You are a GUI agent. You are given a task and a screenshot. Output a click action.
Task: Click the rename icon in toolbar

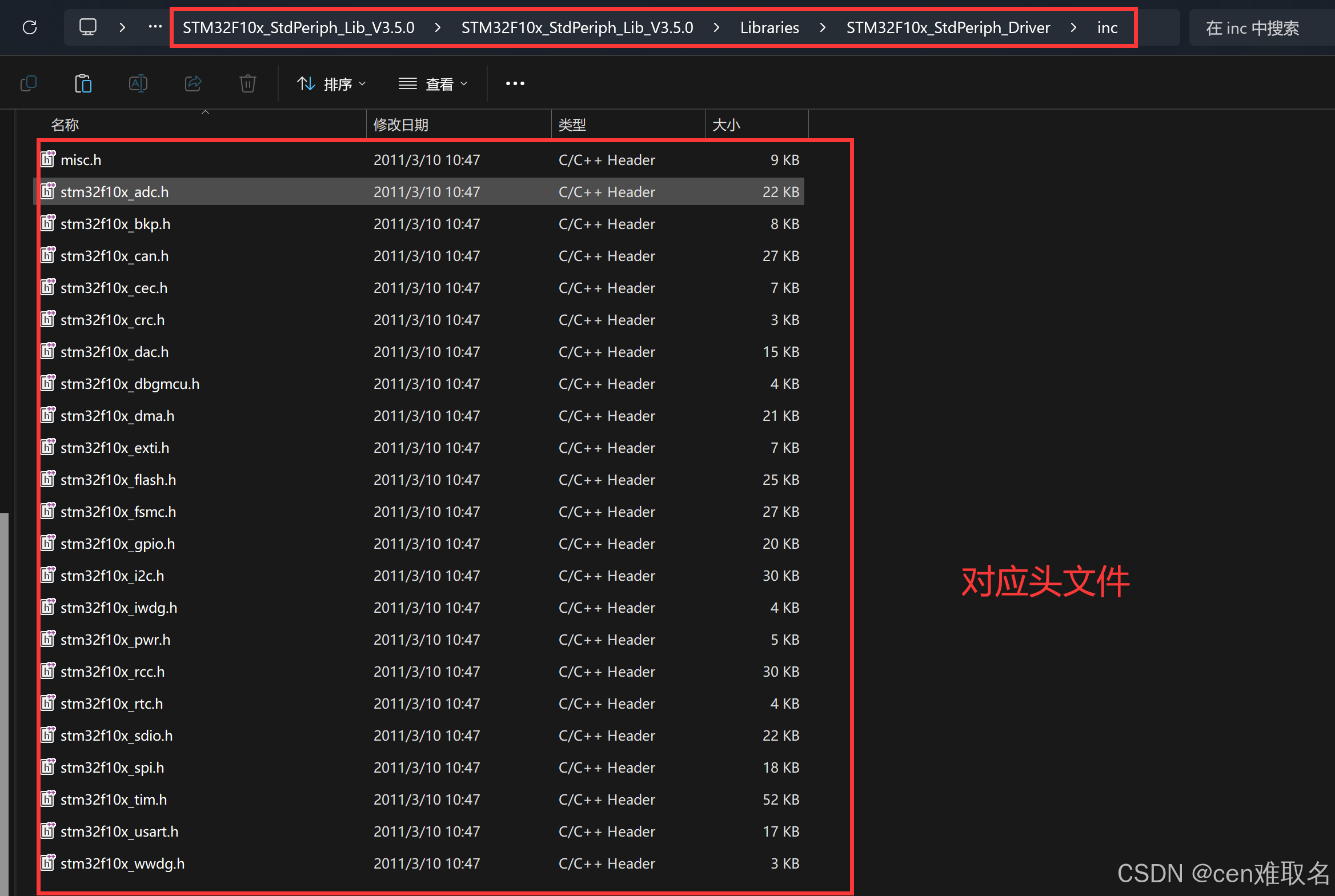pyautogui.click(x=138, y=83)
